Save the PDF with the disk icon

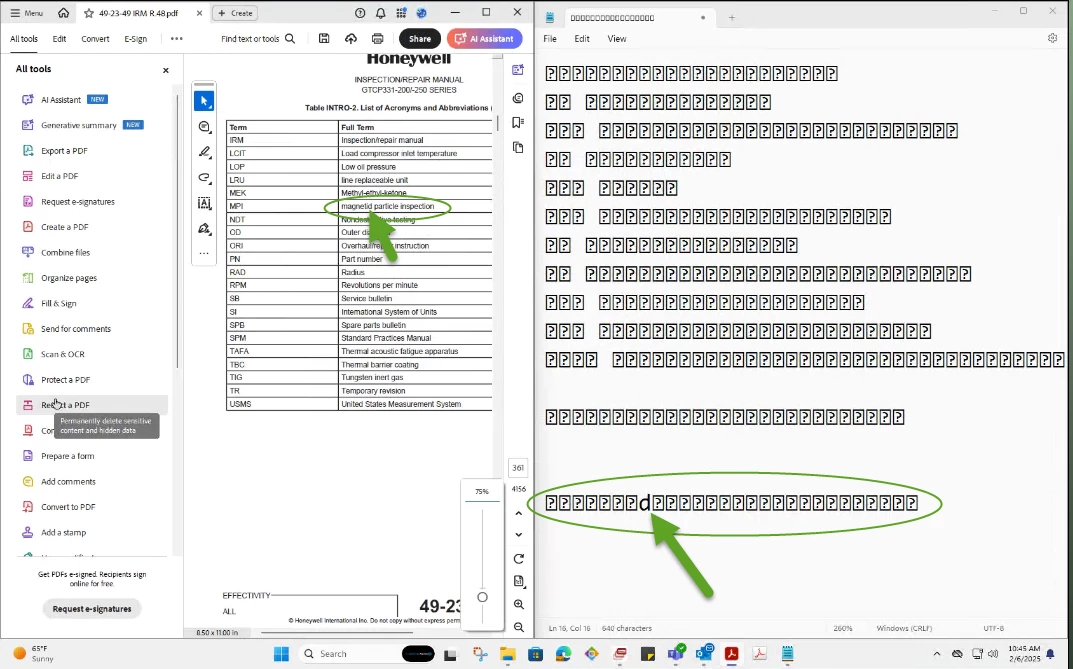click(324, 39)
